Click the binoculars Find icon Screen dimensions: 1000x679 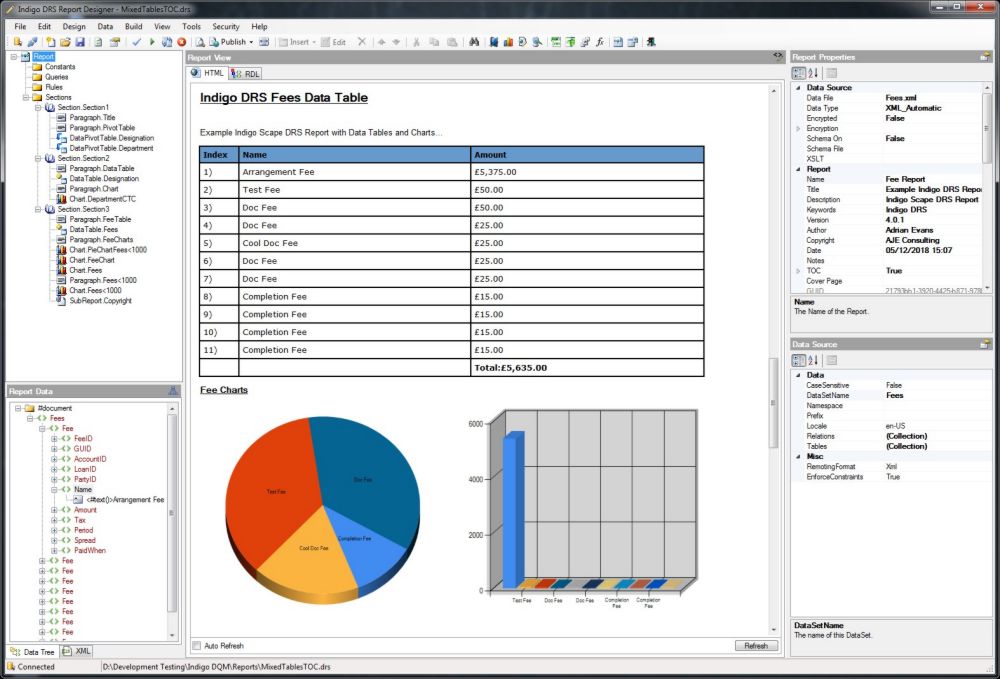(x=475, y=42)
